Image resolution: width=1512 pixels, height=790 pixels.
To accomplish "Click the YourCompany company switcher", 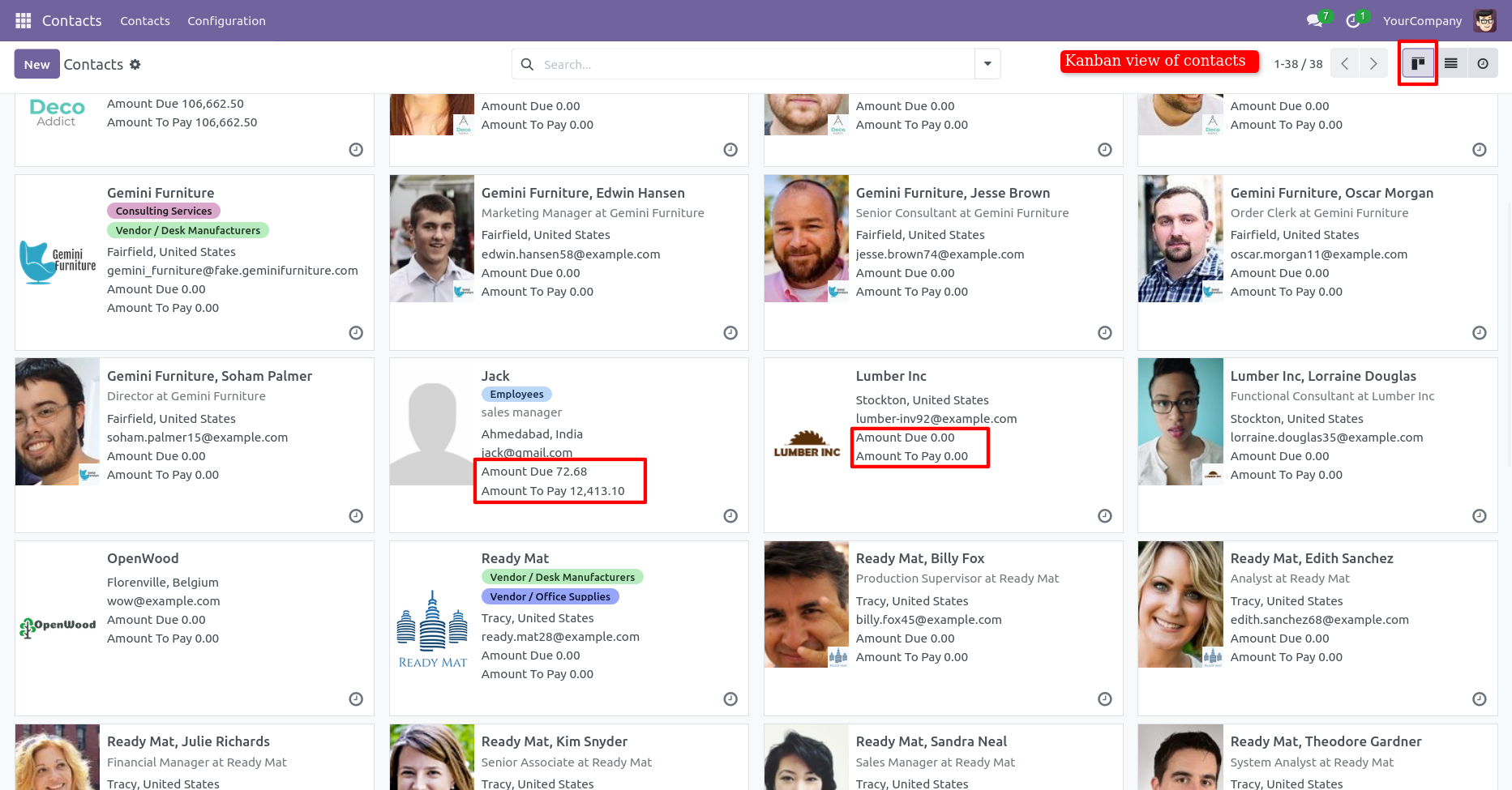I will [x=1422, y=21].
